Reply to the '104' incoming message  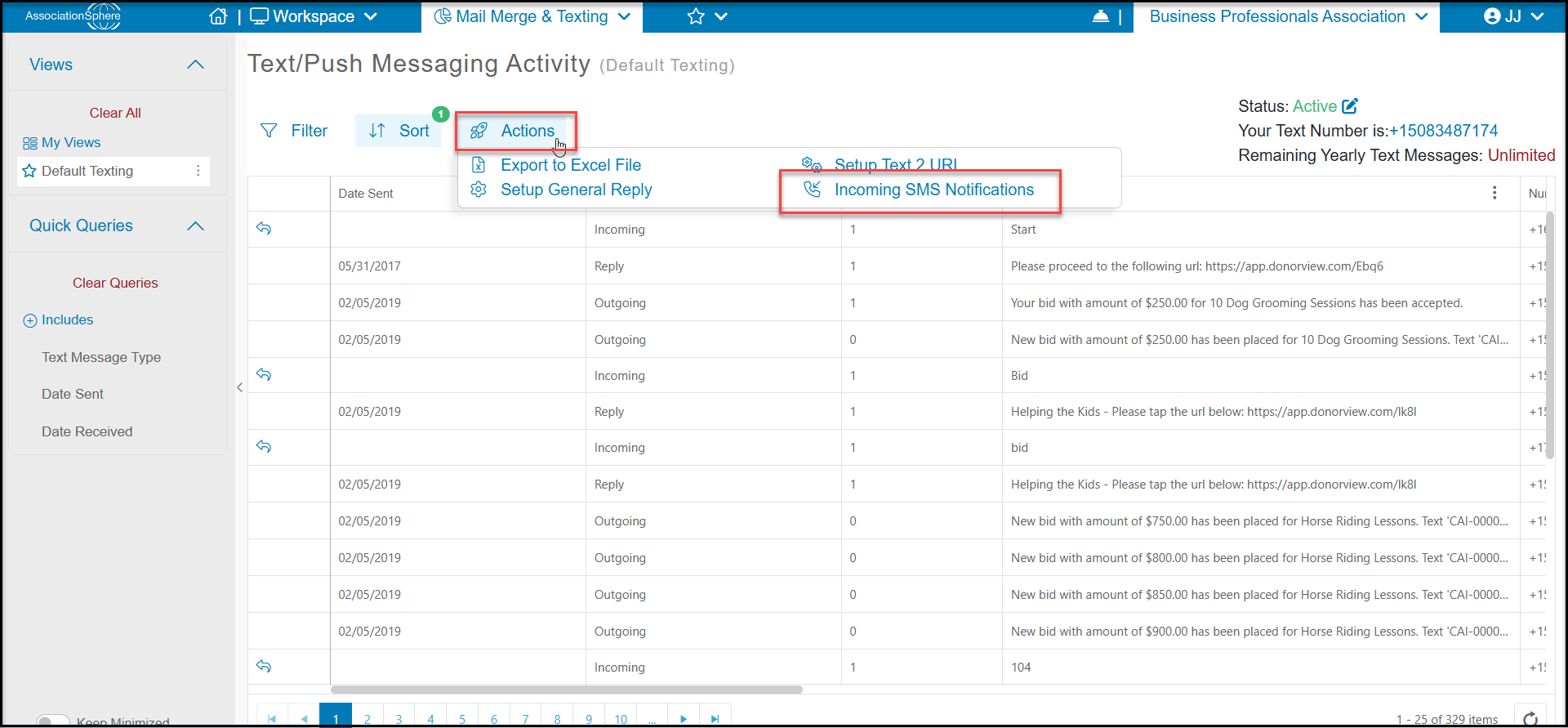[x=264, y=667]
